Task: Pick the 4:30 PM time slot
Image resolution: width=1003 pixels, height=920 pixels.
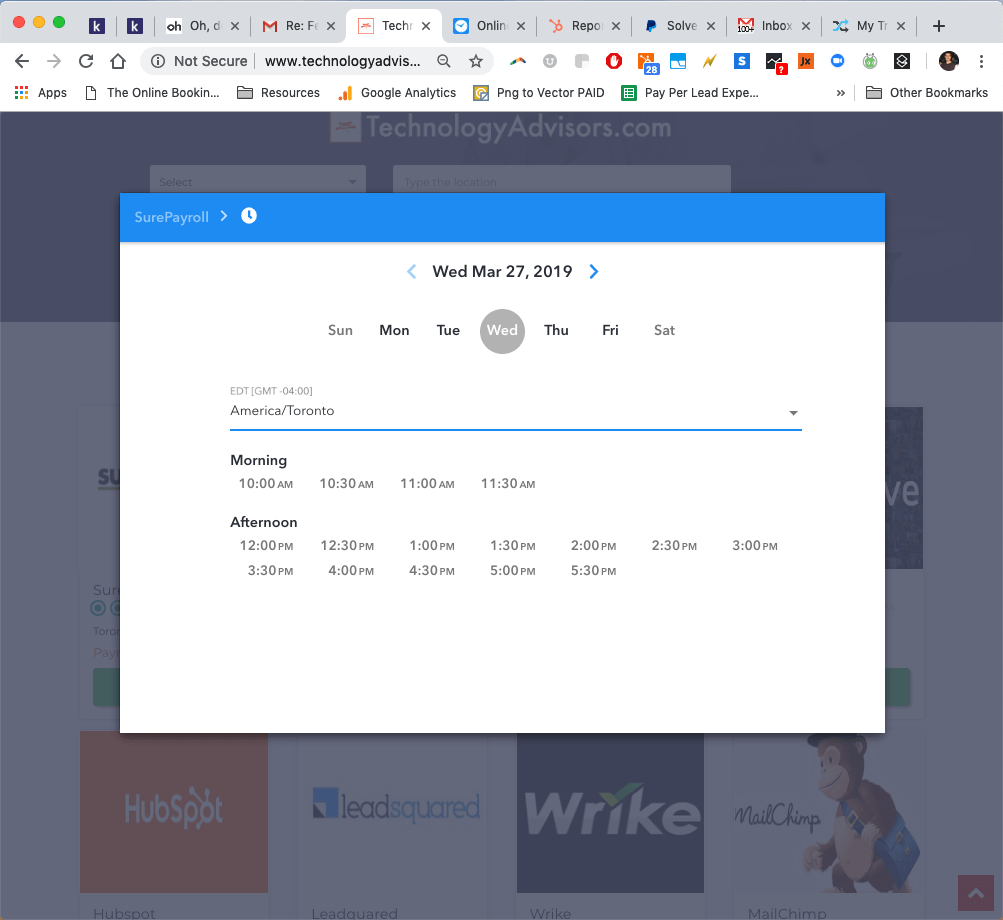Action: [432, 571]
